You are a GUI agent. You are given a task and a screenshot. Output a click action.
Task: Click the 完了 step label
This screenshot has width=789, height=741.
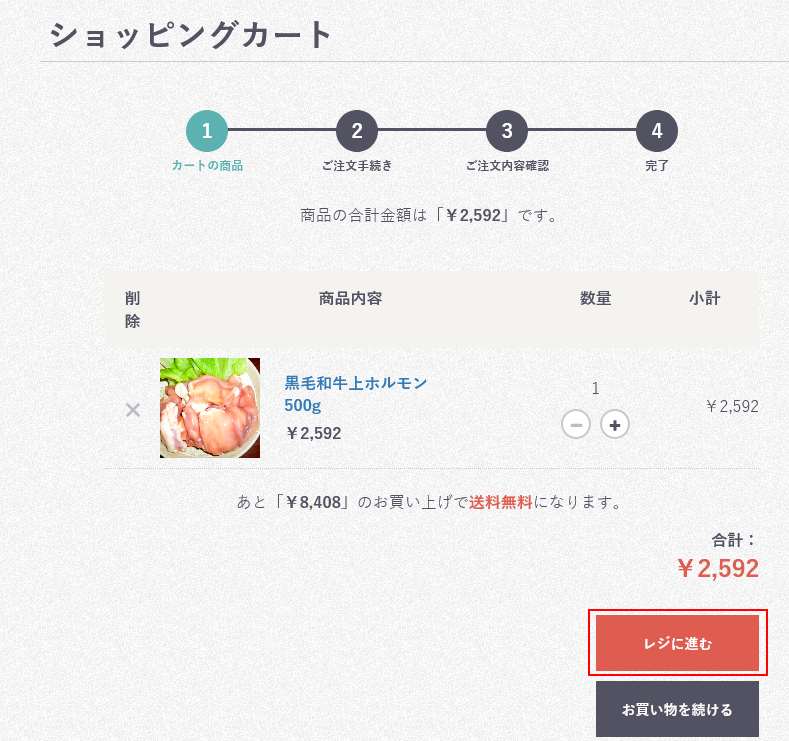click(x=657, y=166)
